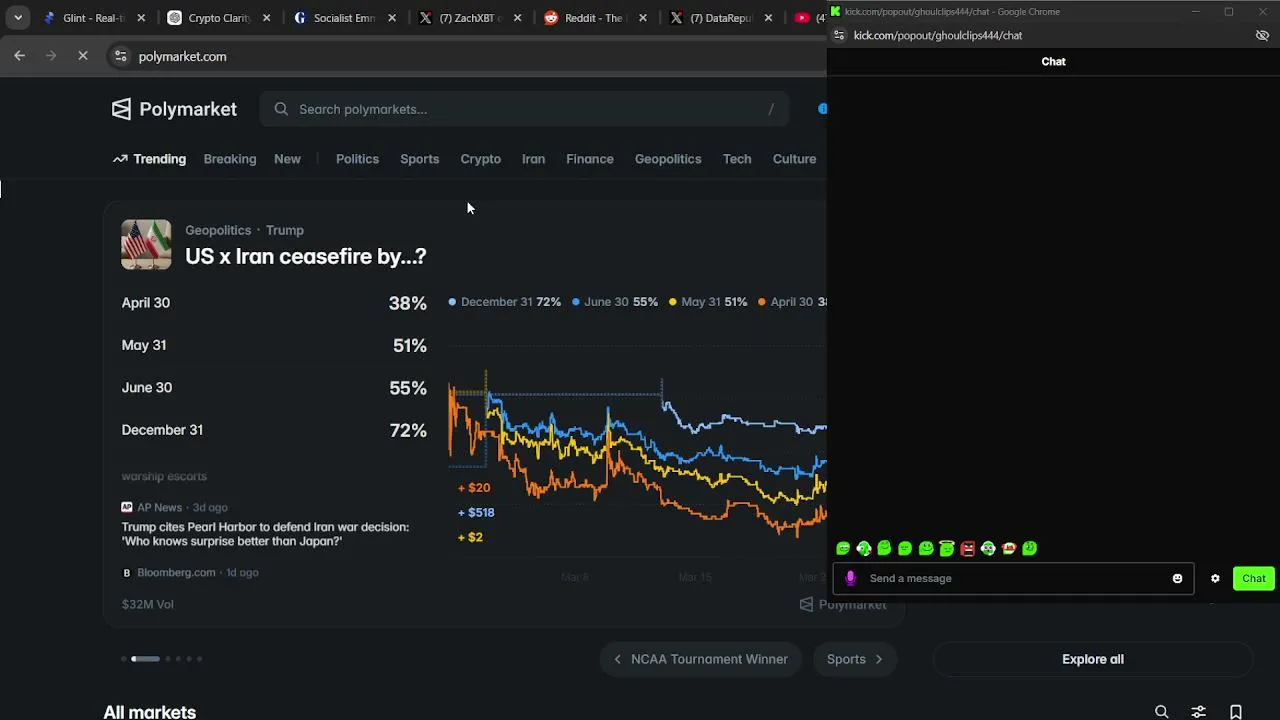Open the Trump cites Pearl Harbor headline
This screenshot has width=1280, height=720.
pos(265,534)
